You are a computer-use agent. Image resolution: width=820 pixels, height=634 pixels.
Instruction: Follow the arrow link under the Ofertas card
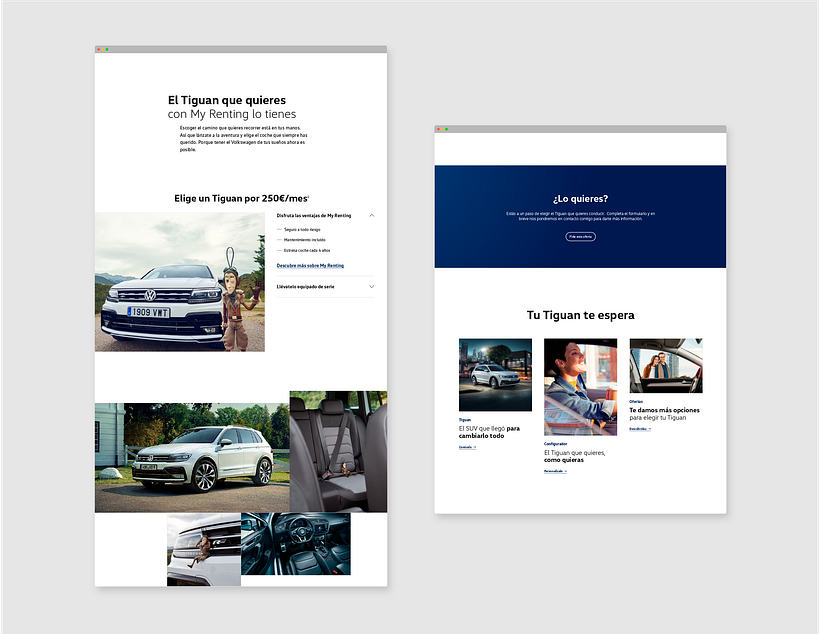tap(640, 429)
